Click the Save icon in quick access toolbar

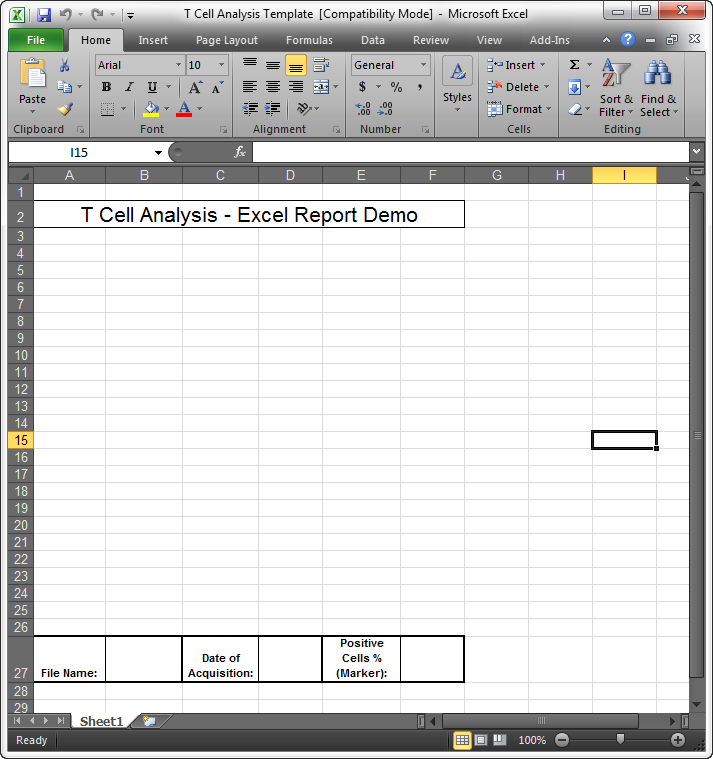point(43,15)
